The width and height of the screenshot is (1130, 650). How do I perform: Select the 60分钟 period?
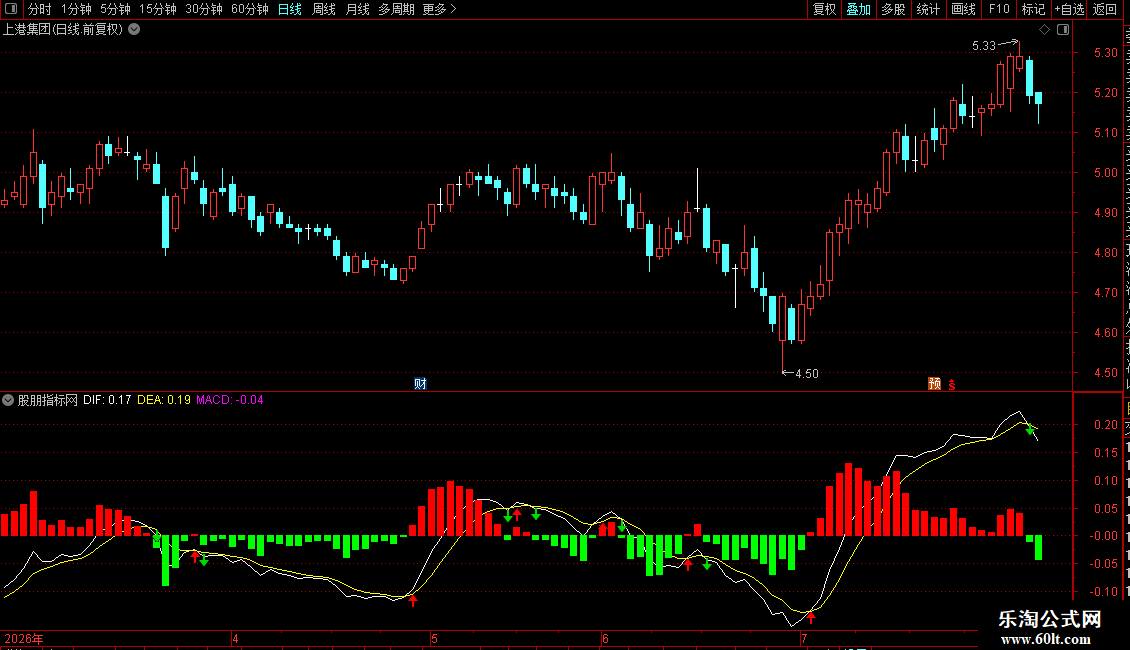249,9
